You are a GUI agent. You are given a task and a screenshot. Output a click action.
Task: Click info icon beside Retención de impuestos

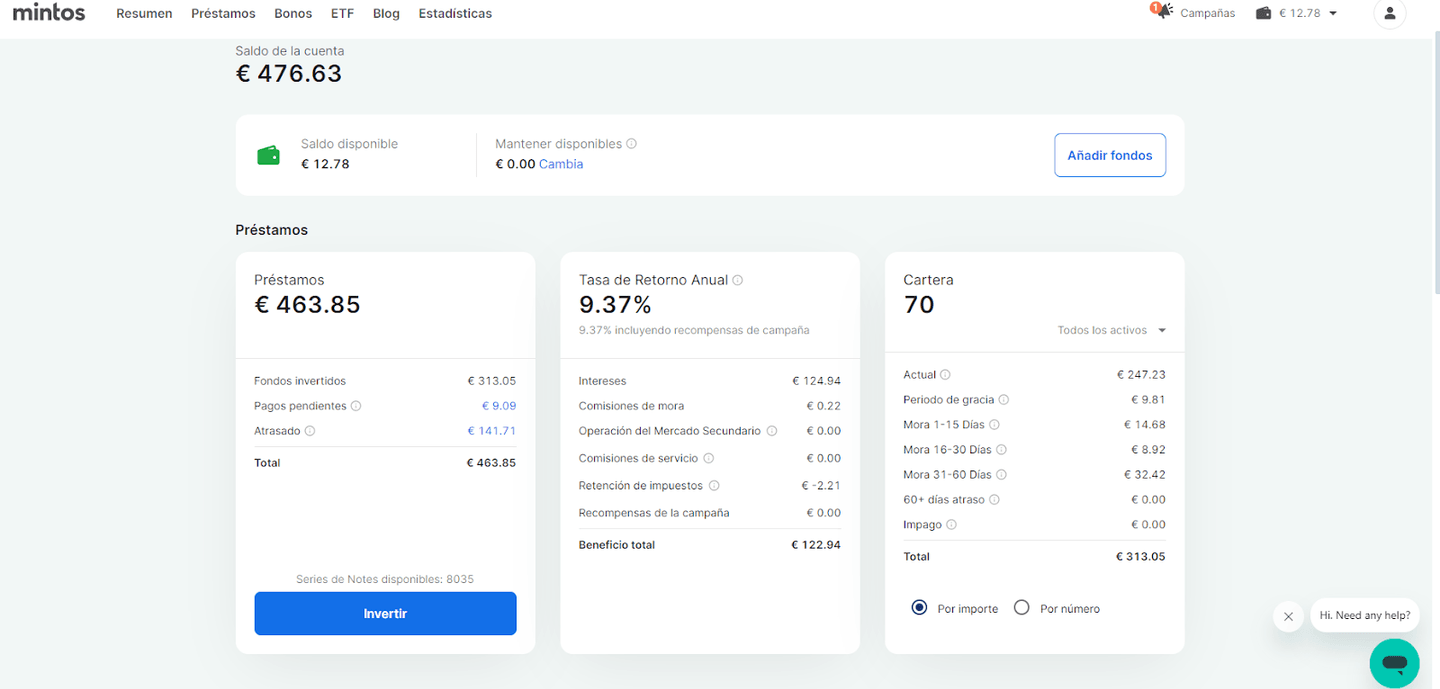[713, 486]
